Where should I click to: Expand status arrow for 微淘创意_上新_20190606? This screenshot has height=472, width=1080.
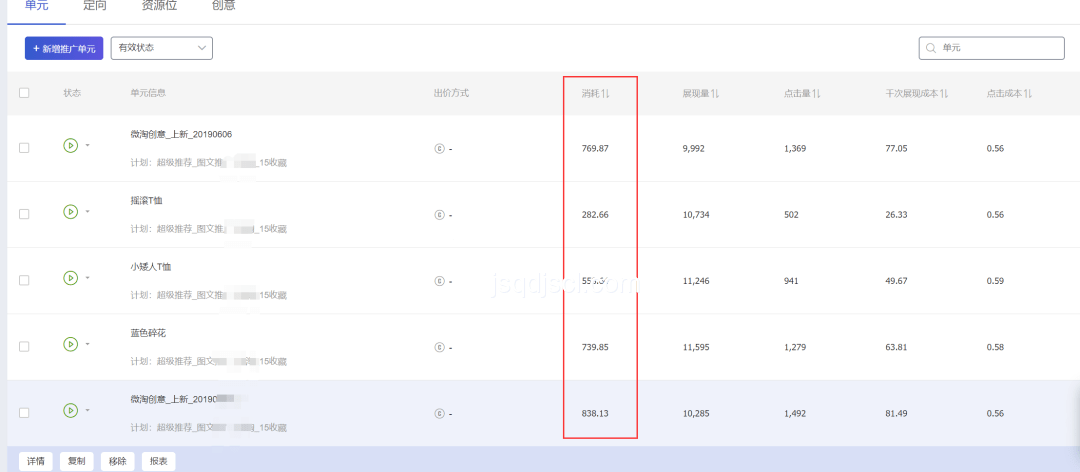[87, 145]
